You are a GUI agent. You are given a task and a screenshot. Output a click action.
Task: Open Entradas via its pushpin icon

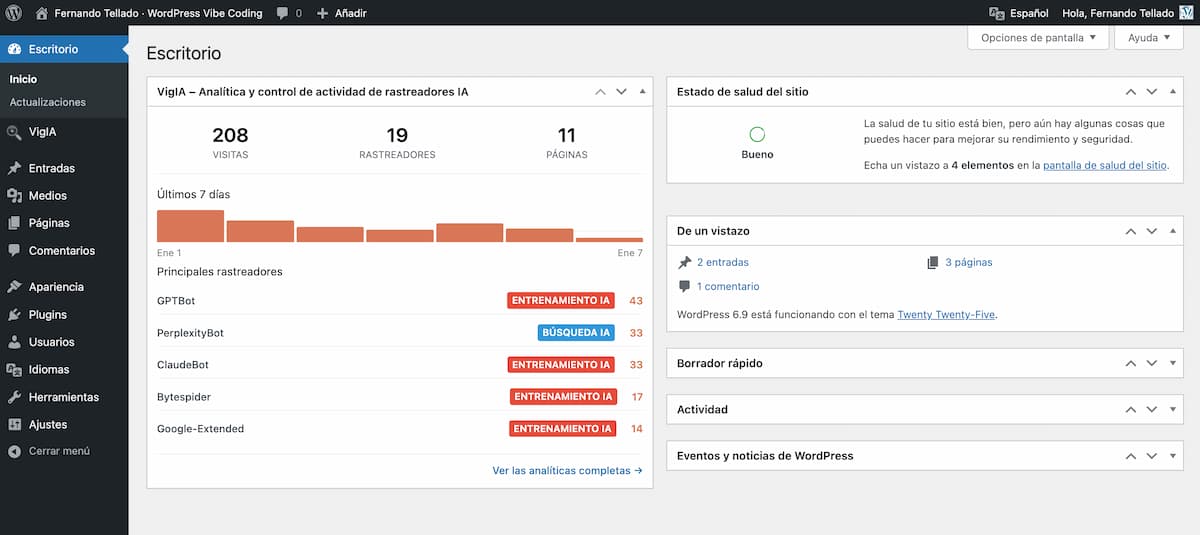click(x=14, y=168)
